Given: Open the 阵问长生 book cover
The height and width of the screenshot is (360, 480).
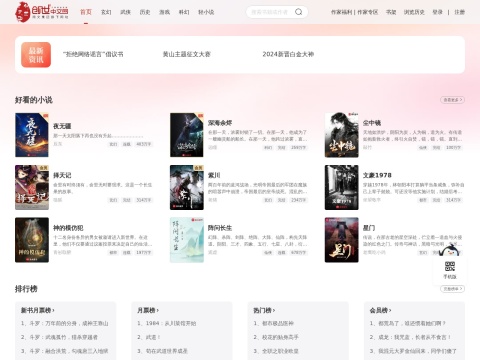Looking at the screenshot, I should point(187,240).
